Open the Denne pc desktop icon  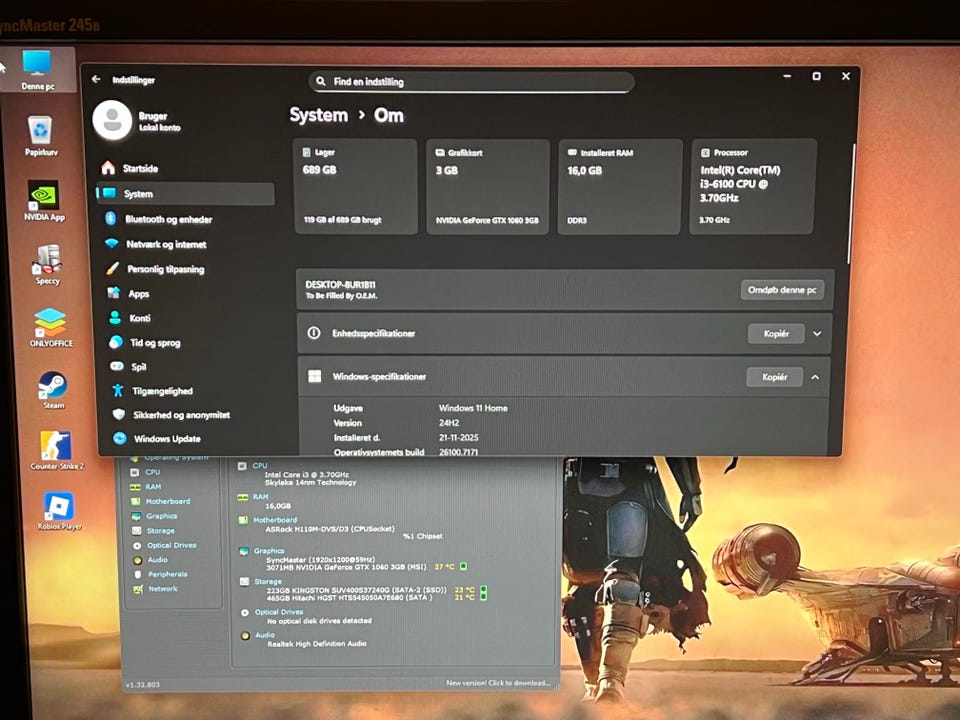(37, 65)
